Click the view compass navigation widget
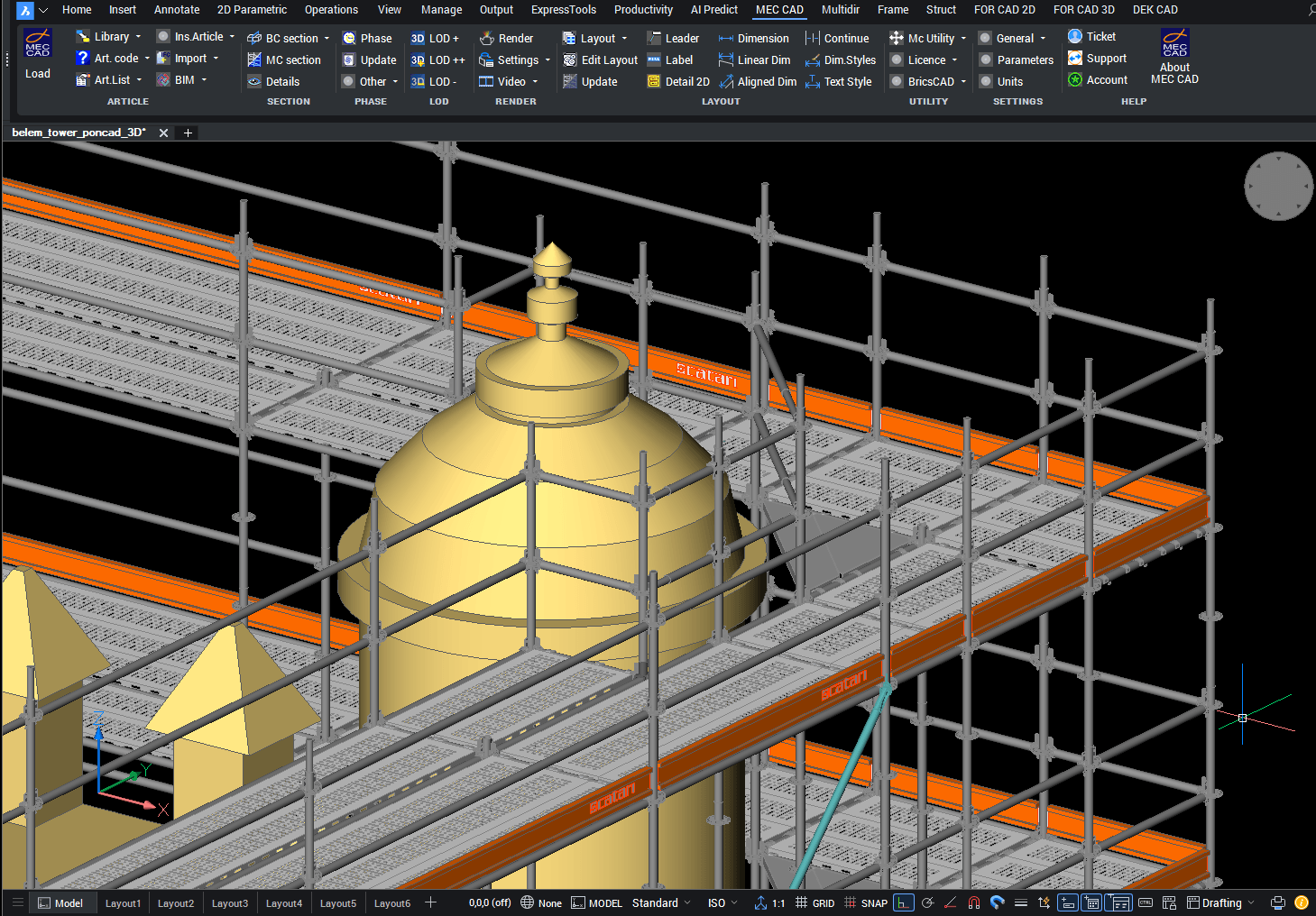Screen dimensions: 1316x916 1278,187
